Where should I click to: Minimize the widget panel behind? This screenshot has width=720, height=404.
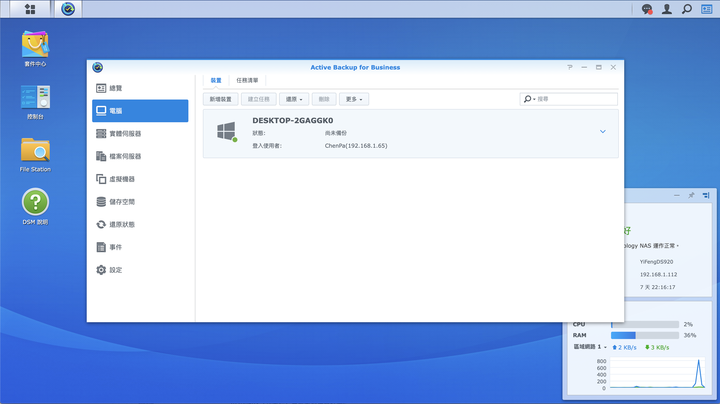676,195
